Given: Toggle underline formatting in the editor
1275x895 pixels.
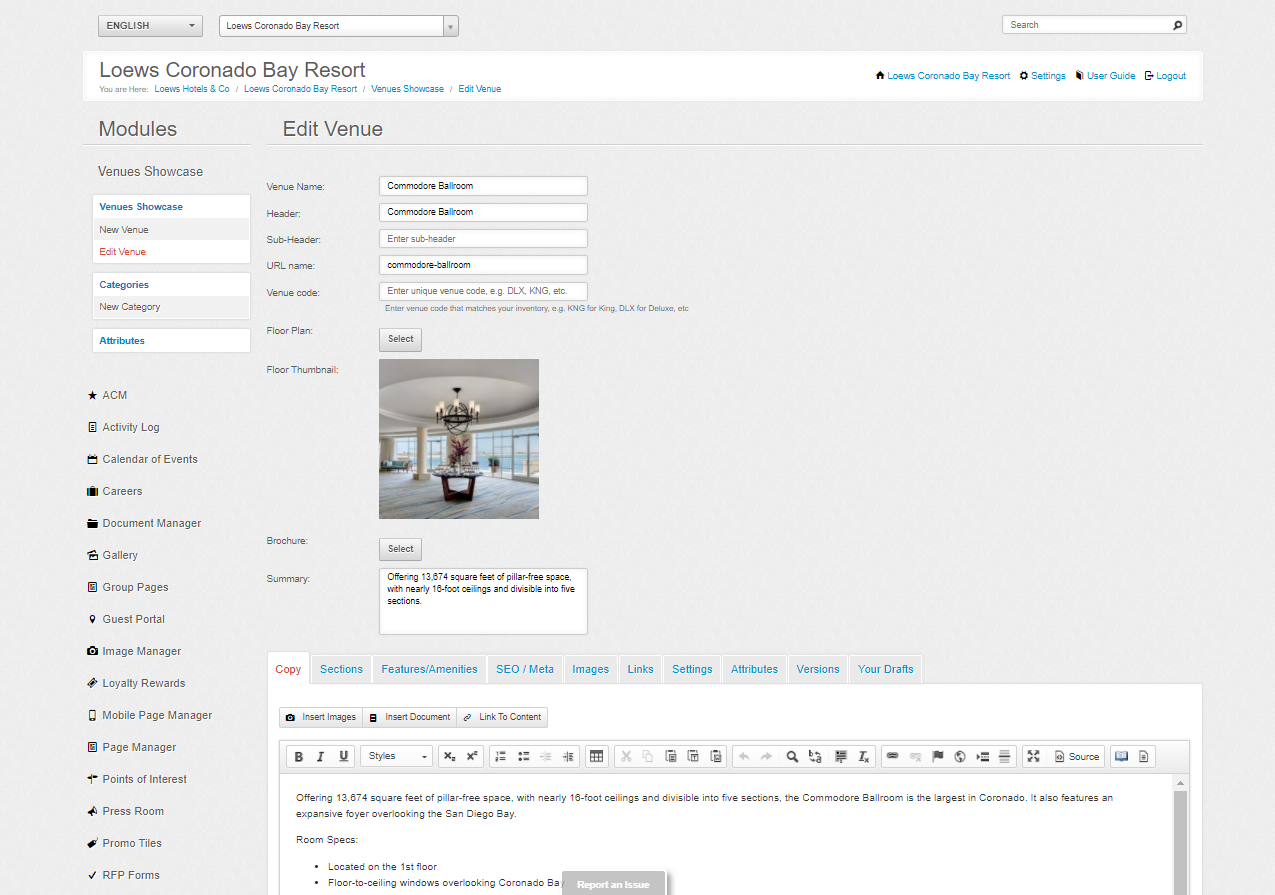Looking at the screenshot, I should (344, 757).
